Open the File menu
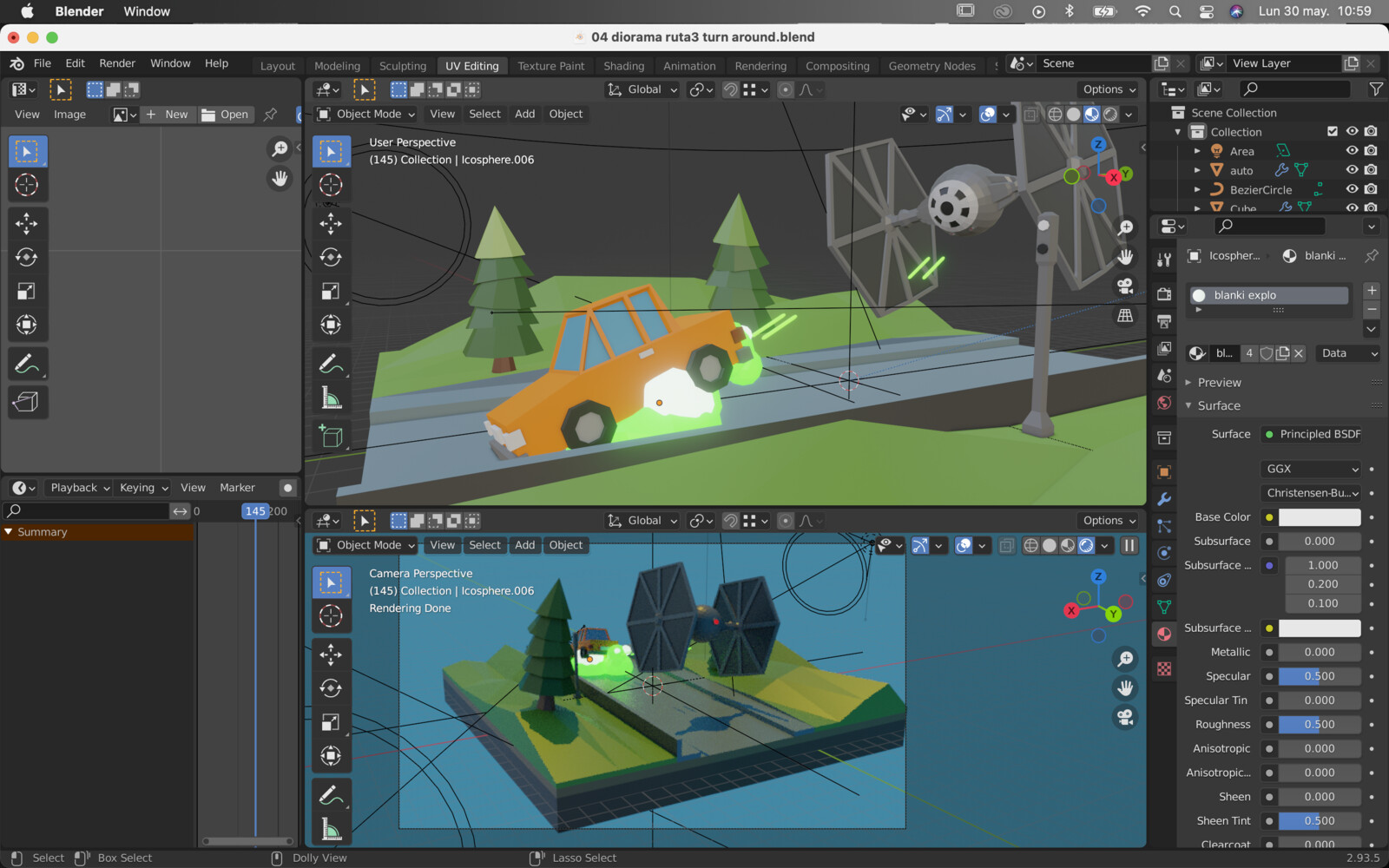The height and width of the screenshot is (868, 1389). click(x=42, y=63)
